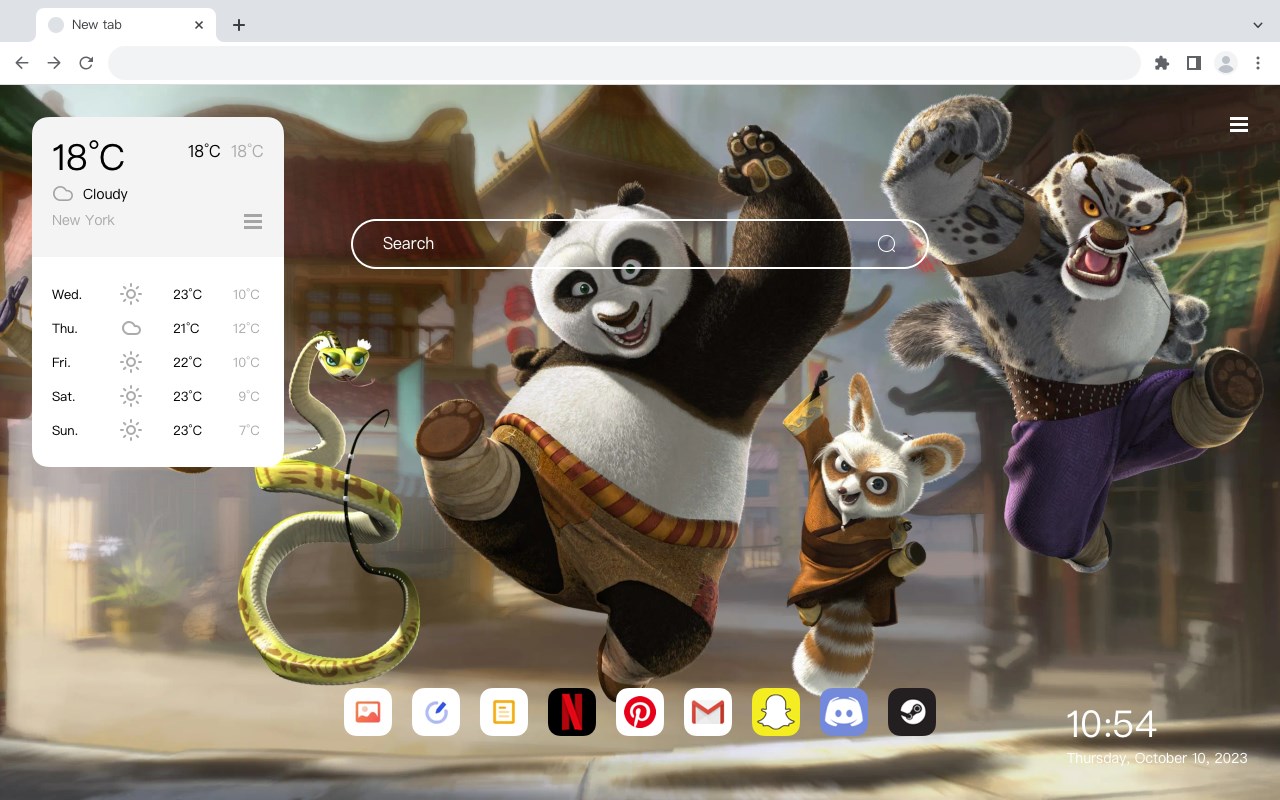Screen dimensions: 1280x800
Task: Open the Snapchat shortcut
Action: (x=776, y=712)
